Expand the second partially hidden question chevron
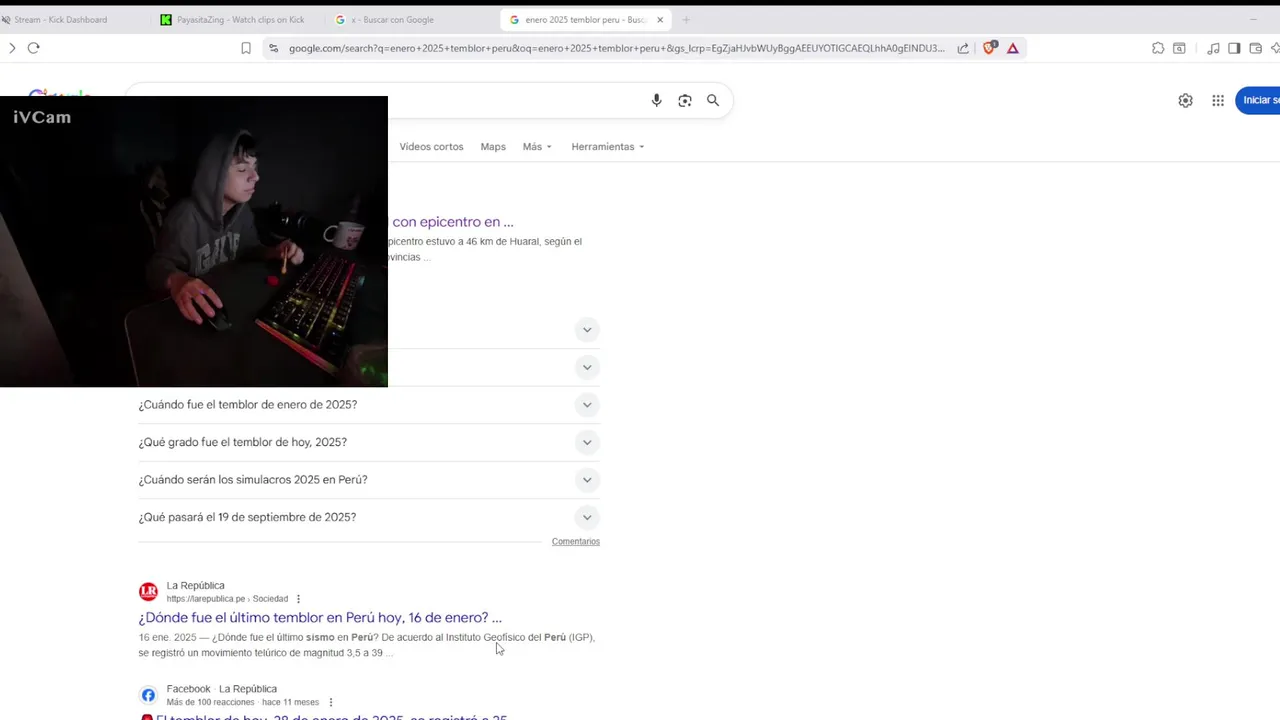The width and height of the screenshot is (1280, 720). click(x=587, y=367)
